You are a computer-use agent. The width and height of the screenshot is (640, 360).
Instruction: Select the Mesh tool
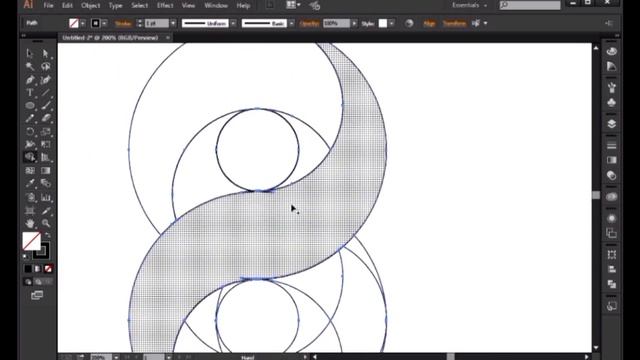[30, 171]
